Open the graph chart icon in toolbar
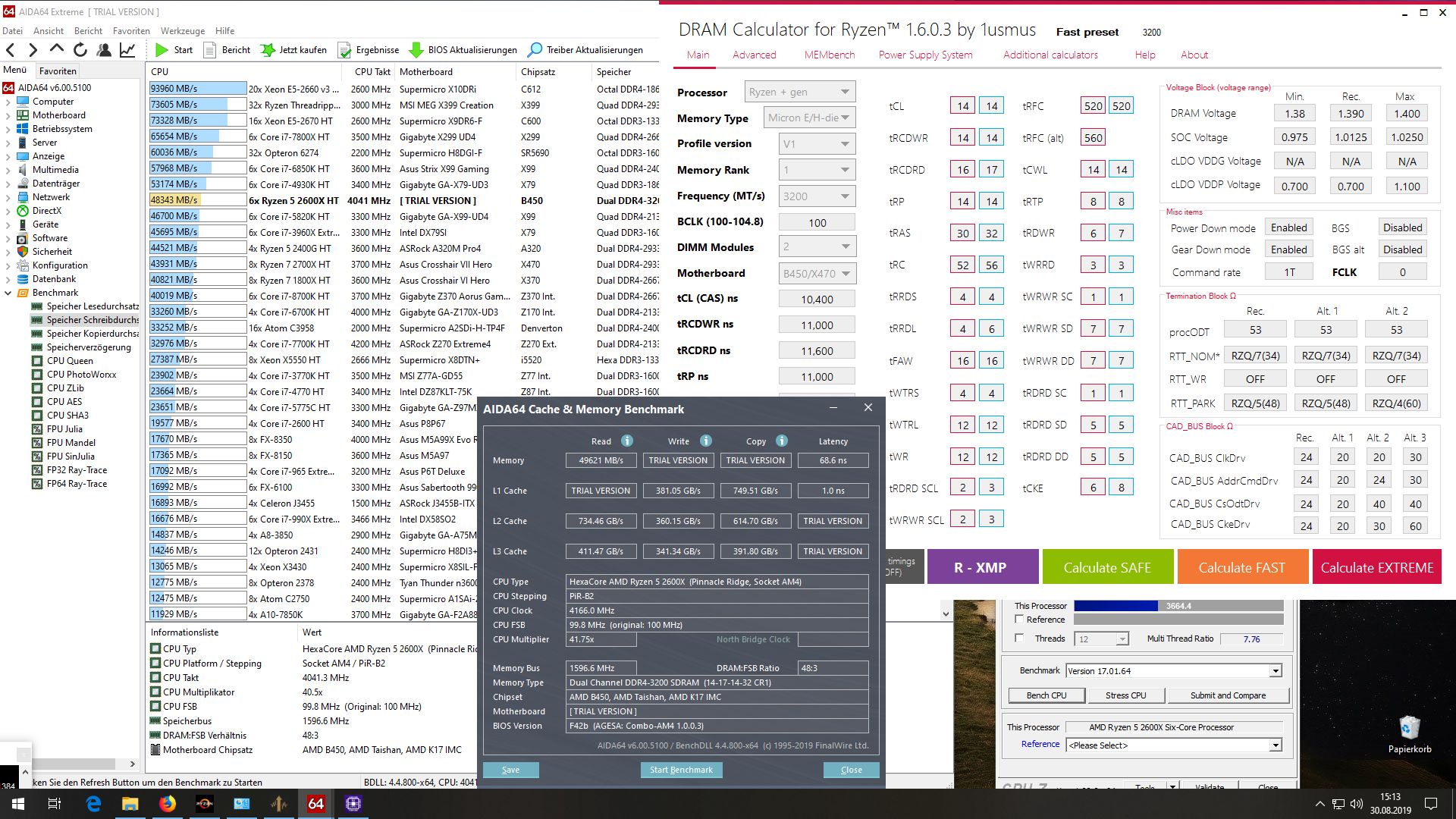This screenshot has height=819, width=1456. pyautogui.click(x=127, y=50)
